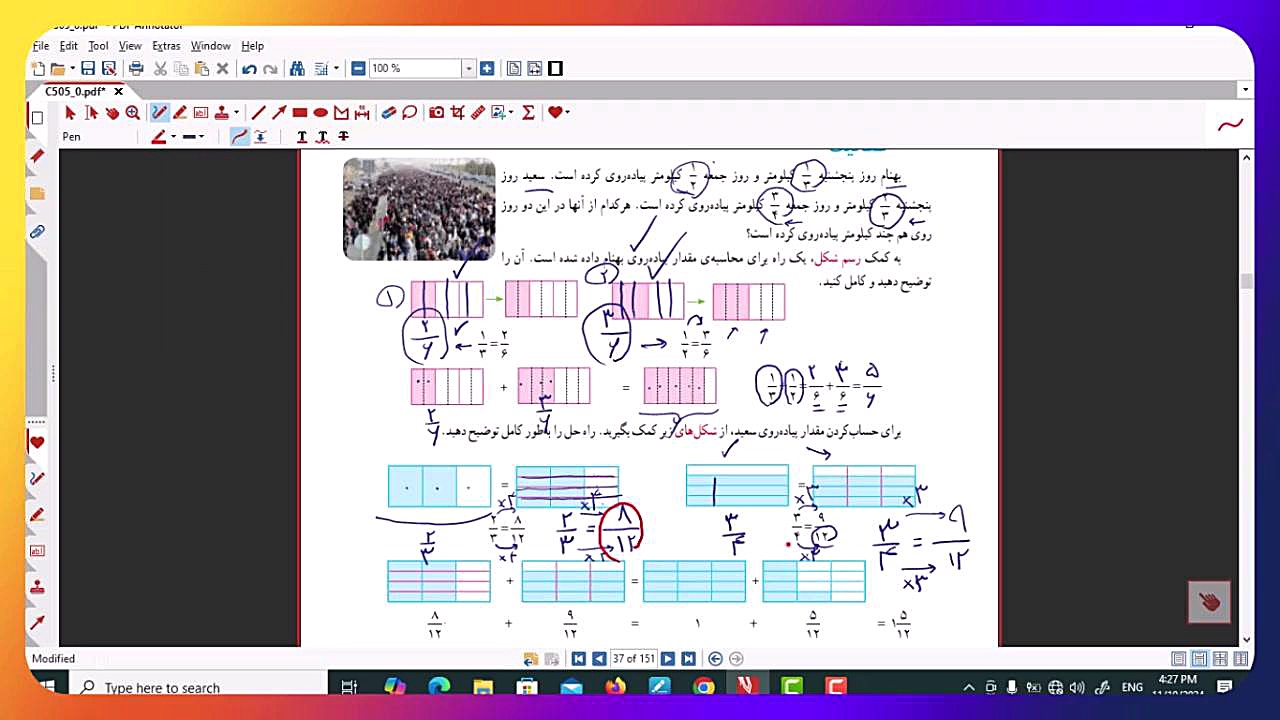Viewport: 1280px width, 720px height.
Task: Click the hand icon button at bottom right
Action: point(1209,602)
